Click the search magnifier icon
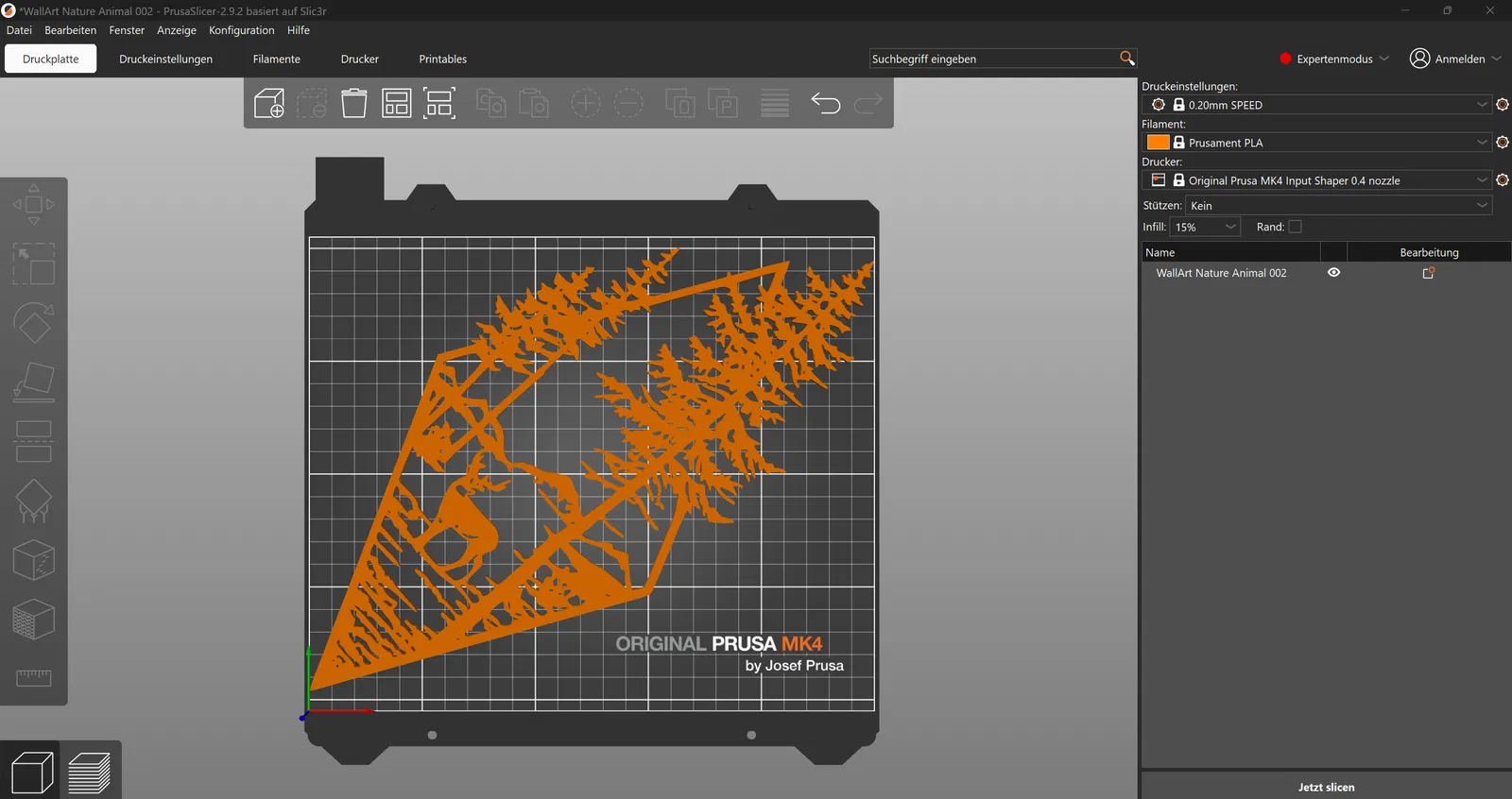 [x=1126, y=59]
